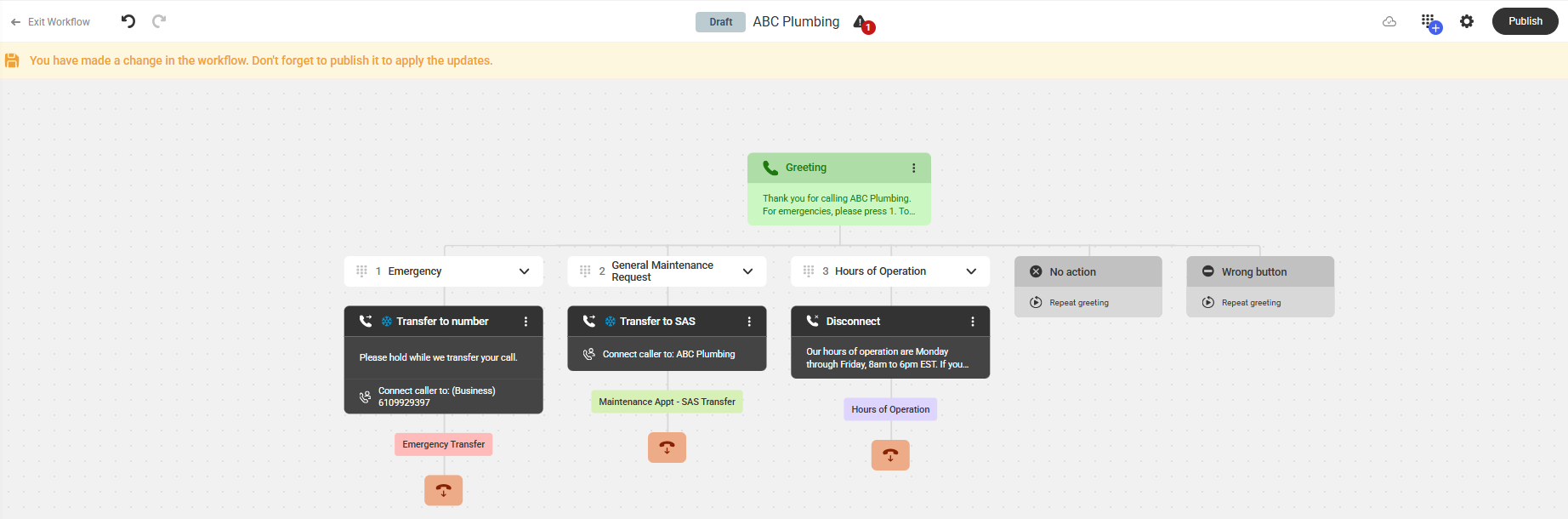Image resolution: width=1568 pixels, height=519 pixels.
Task: Expand the Emergency option dropdown
Action: (525, 271)
